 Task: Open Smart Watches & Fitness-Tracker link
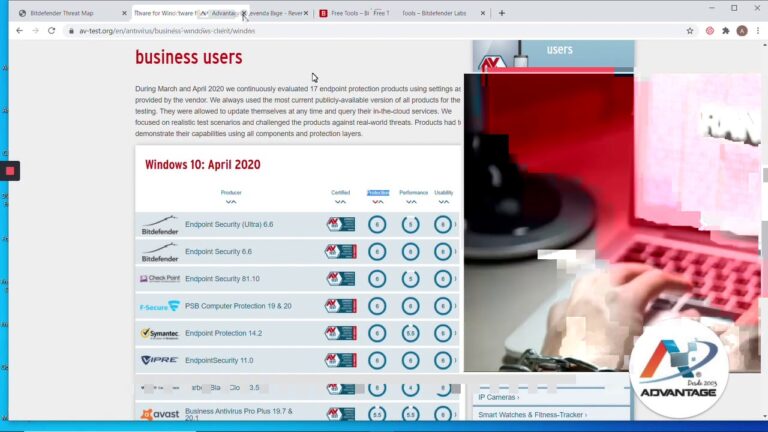532,415
